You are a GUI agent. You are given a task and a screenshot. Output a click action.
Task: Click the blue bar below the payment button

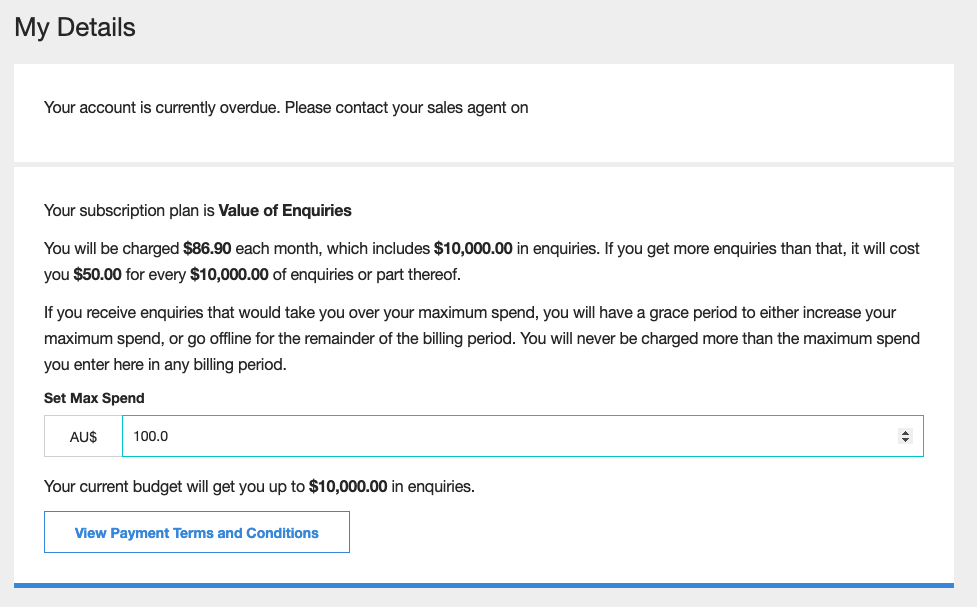coord(484,585)
